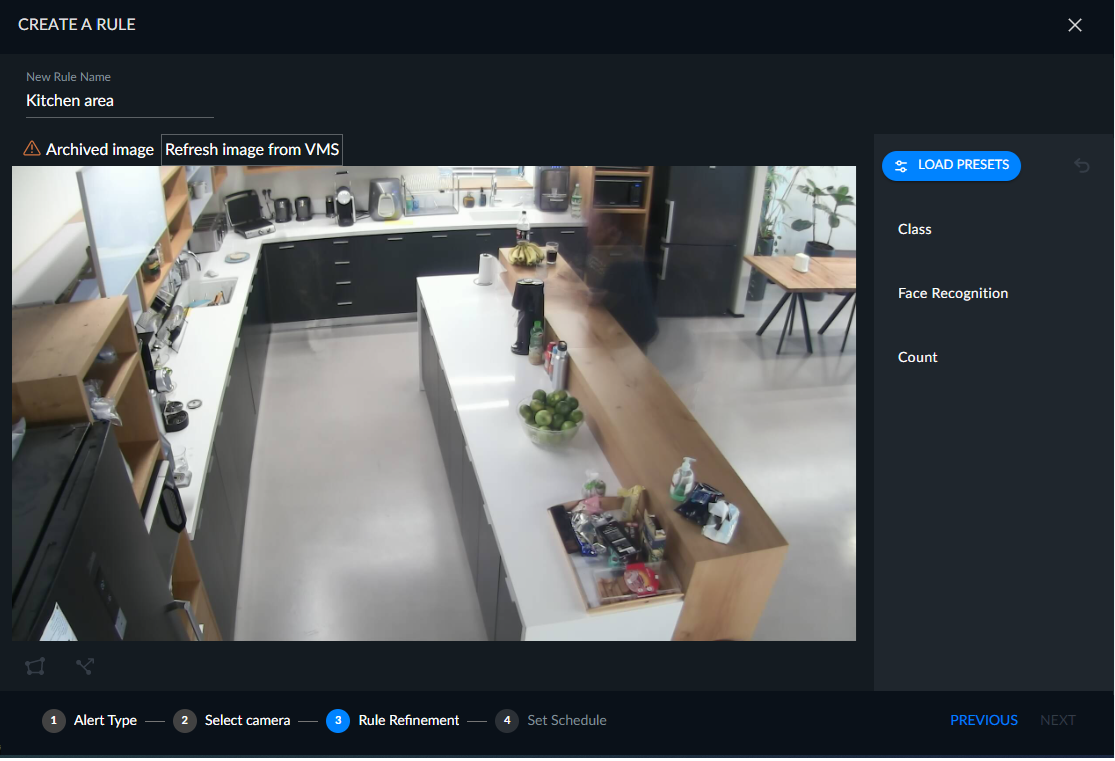
Task: Click the Archived image label
Action: (x=100, y=149)
